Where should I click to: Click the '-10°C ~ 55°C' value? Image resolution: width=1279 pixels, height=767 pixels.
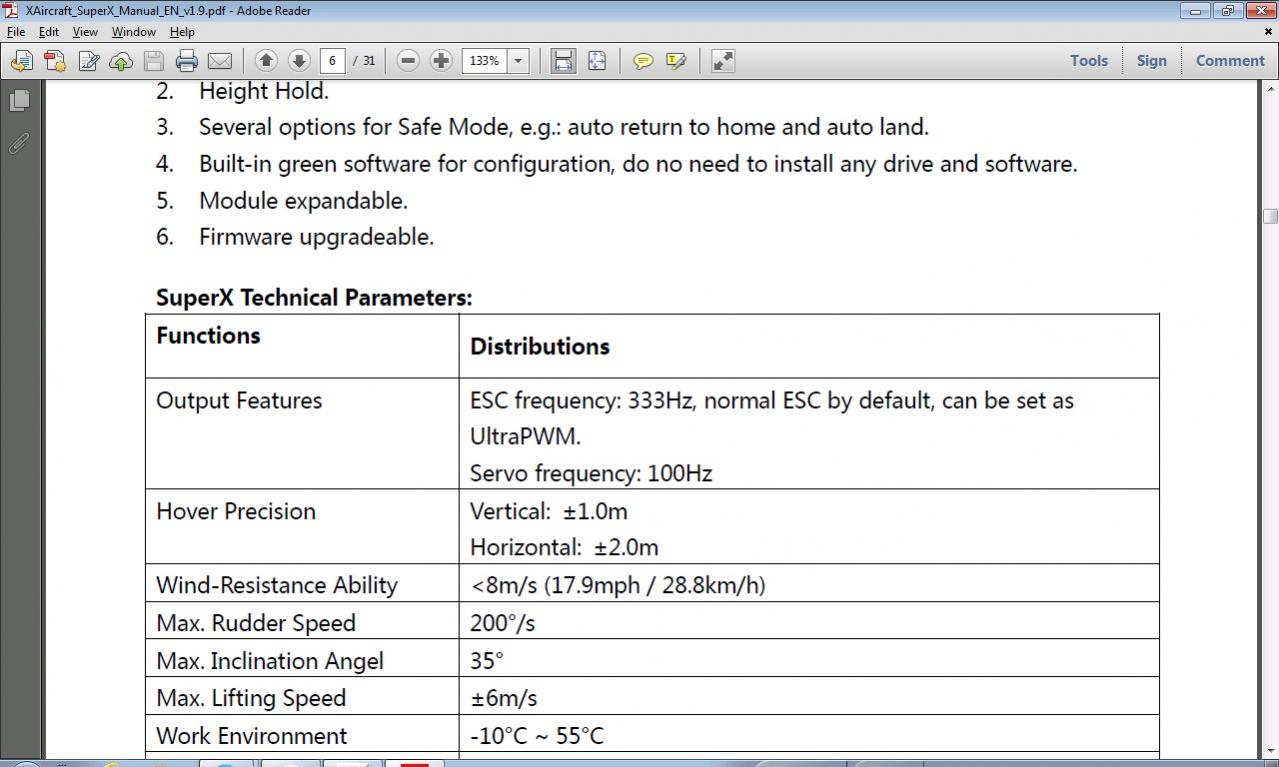click(x=537, y=736)
